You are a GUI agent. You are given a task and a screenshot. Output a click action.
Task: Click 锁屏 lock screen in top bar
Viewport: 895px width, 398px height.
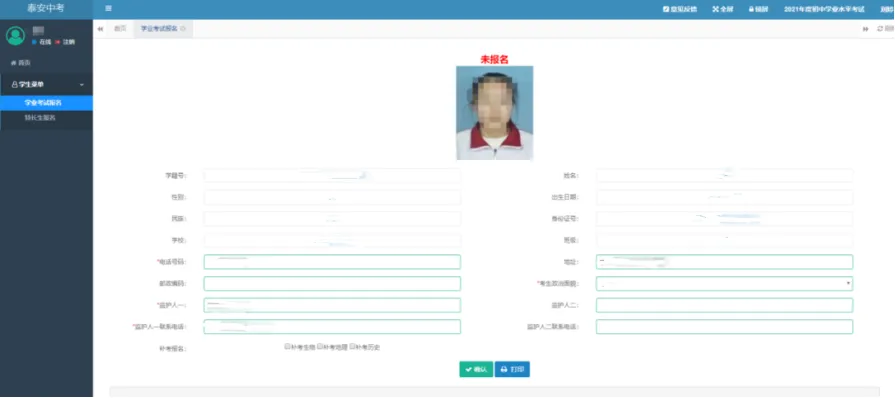pos(759,10)
